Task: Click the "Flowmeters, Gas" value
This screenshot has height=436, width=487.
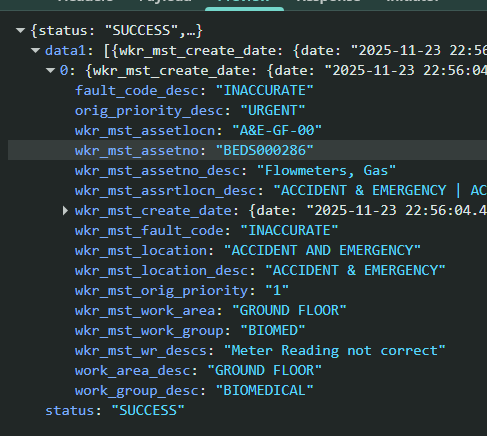Action: 327,171
